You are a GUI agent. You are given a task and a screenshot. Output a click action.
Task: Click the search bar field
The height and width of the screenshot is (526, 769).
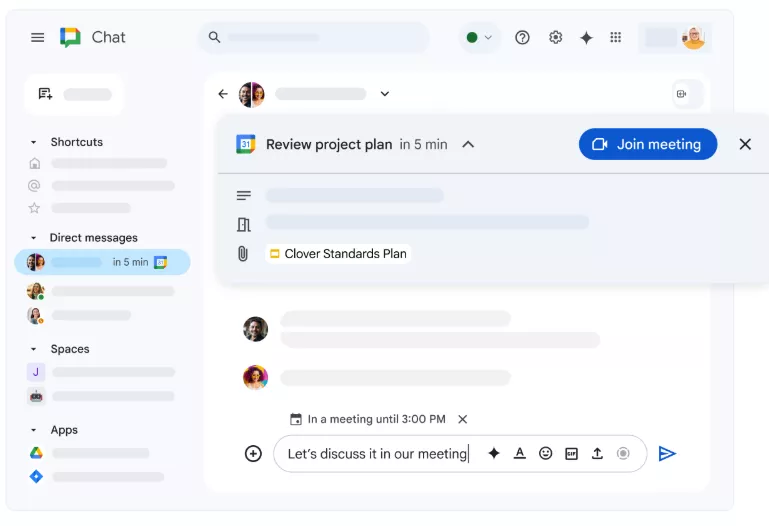point(314,37)
